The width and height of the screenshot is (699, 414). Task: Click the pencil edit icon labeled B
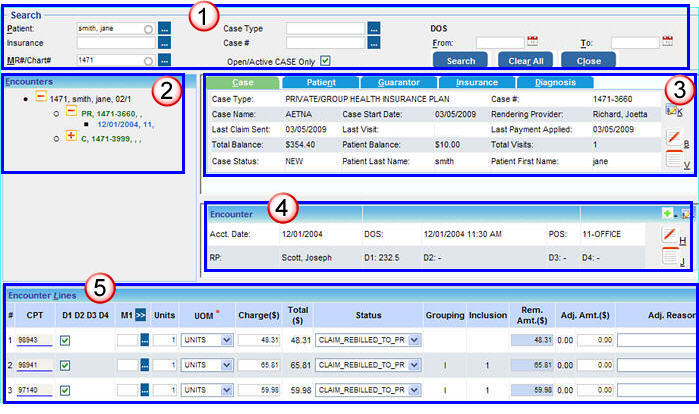[x=673, y=137]
